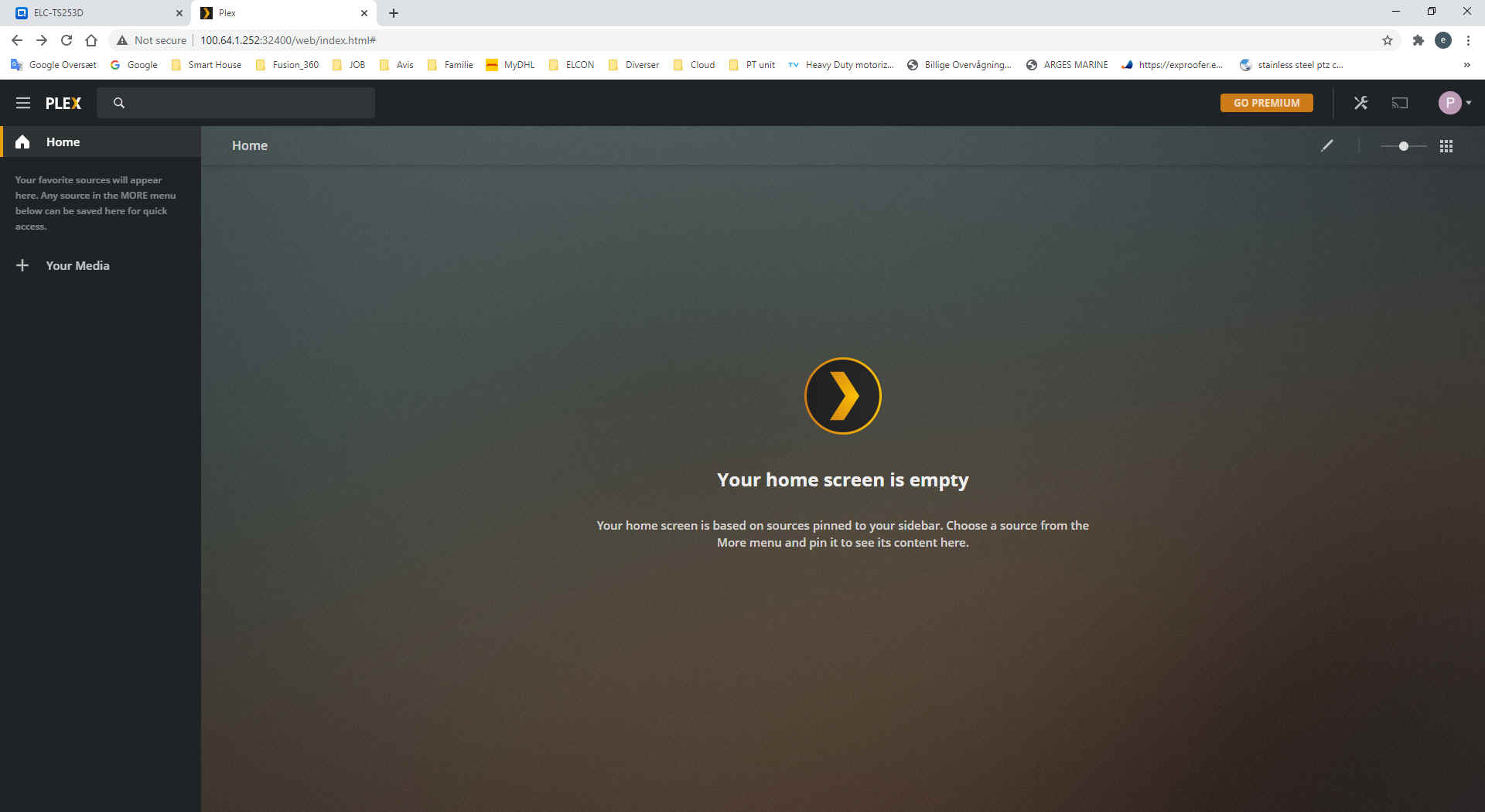Click the plus icon beside Your Media

click(22, 265)
